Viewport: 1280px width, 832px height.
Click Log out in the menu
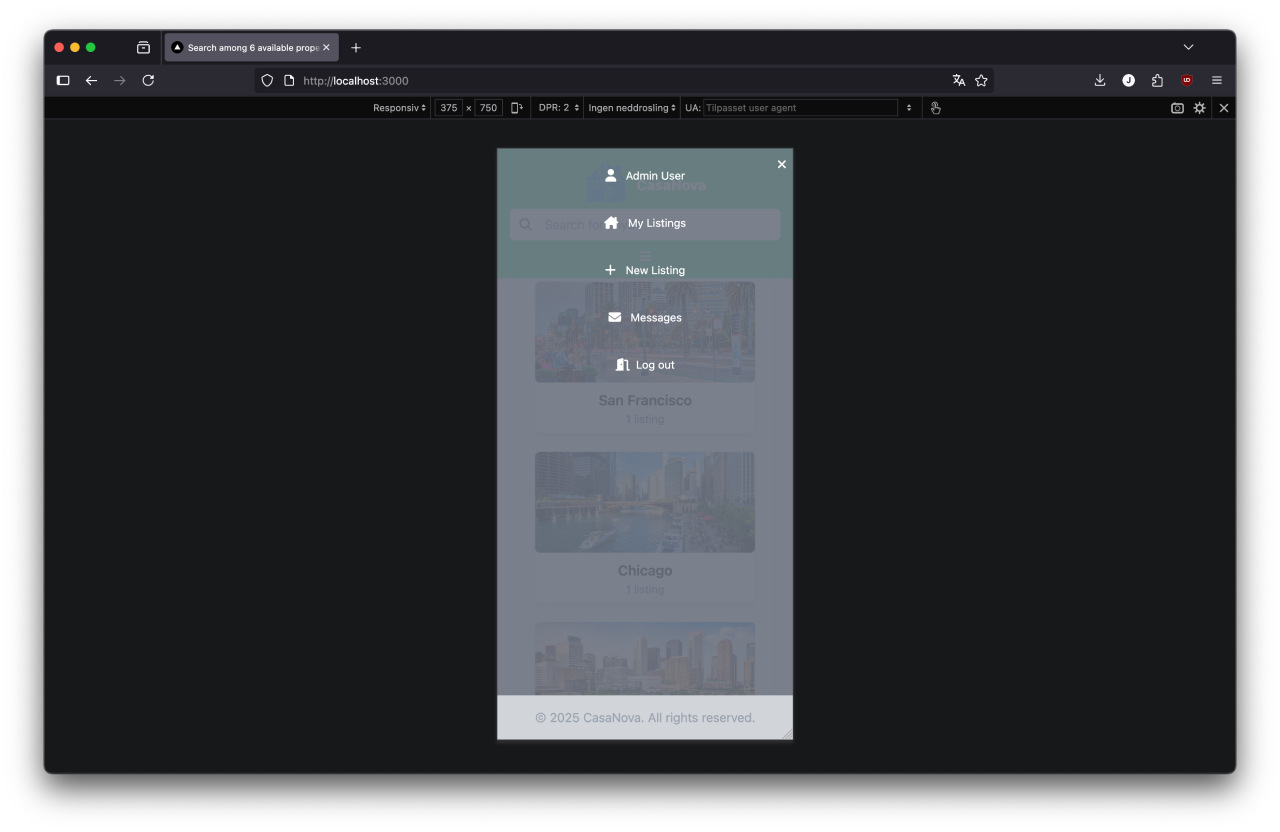(x=645, y=365)
